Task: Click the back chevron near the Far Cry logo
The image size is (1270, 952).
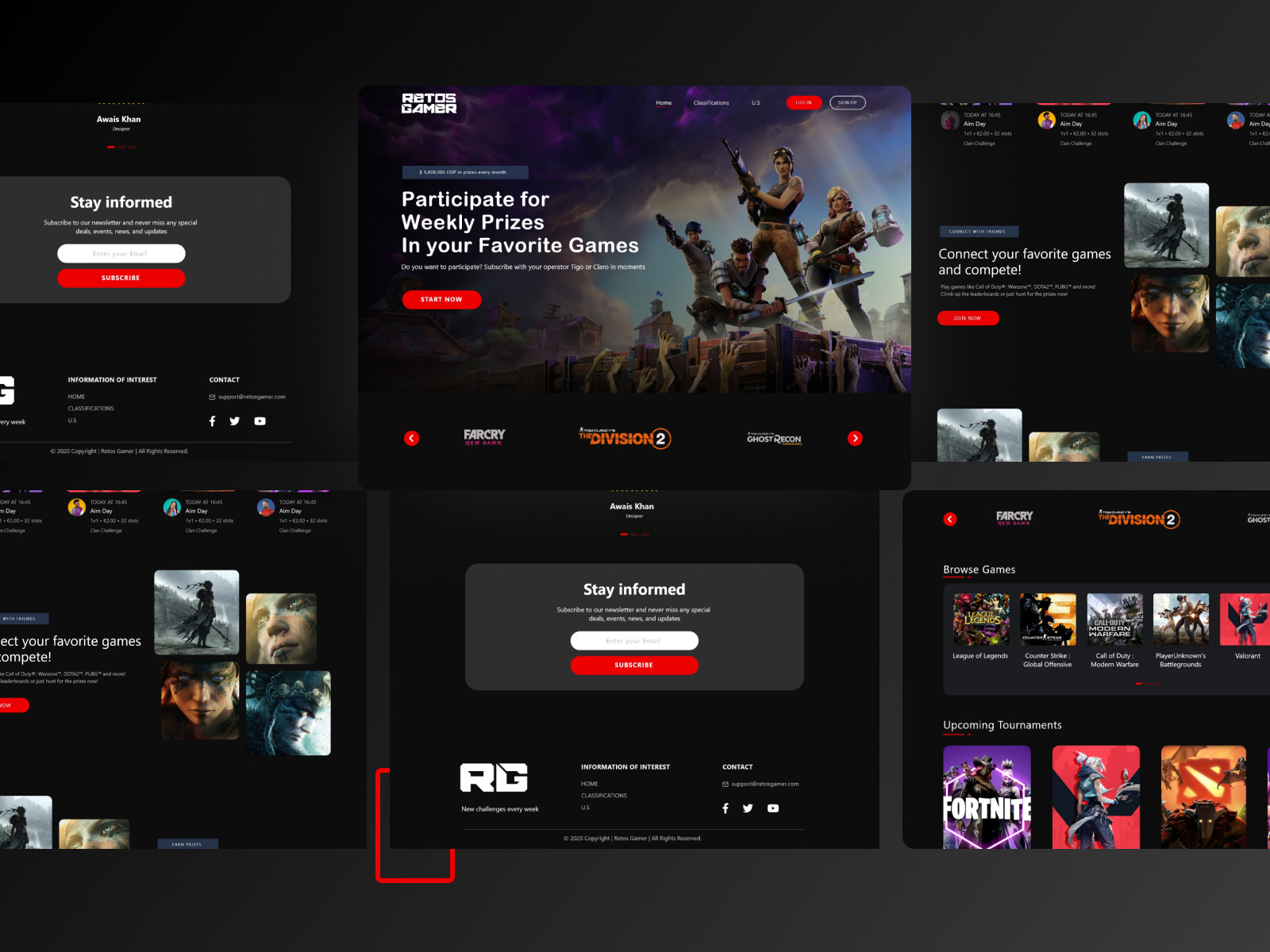Action: pyautogui.click(x=950, y=519)
